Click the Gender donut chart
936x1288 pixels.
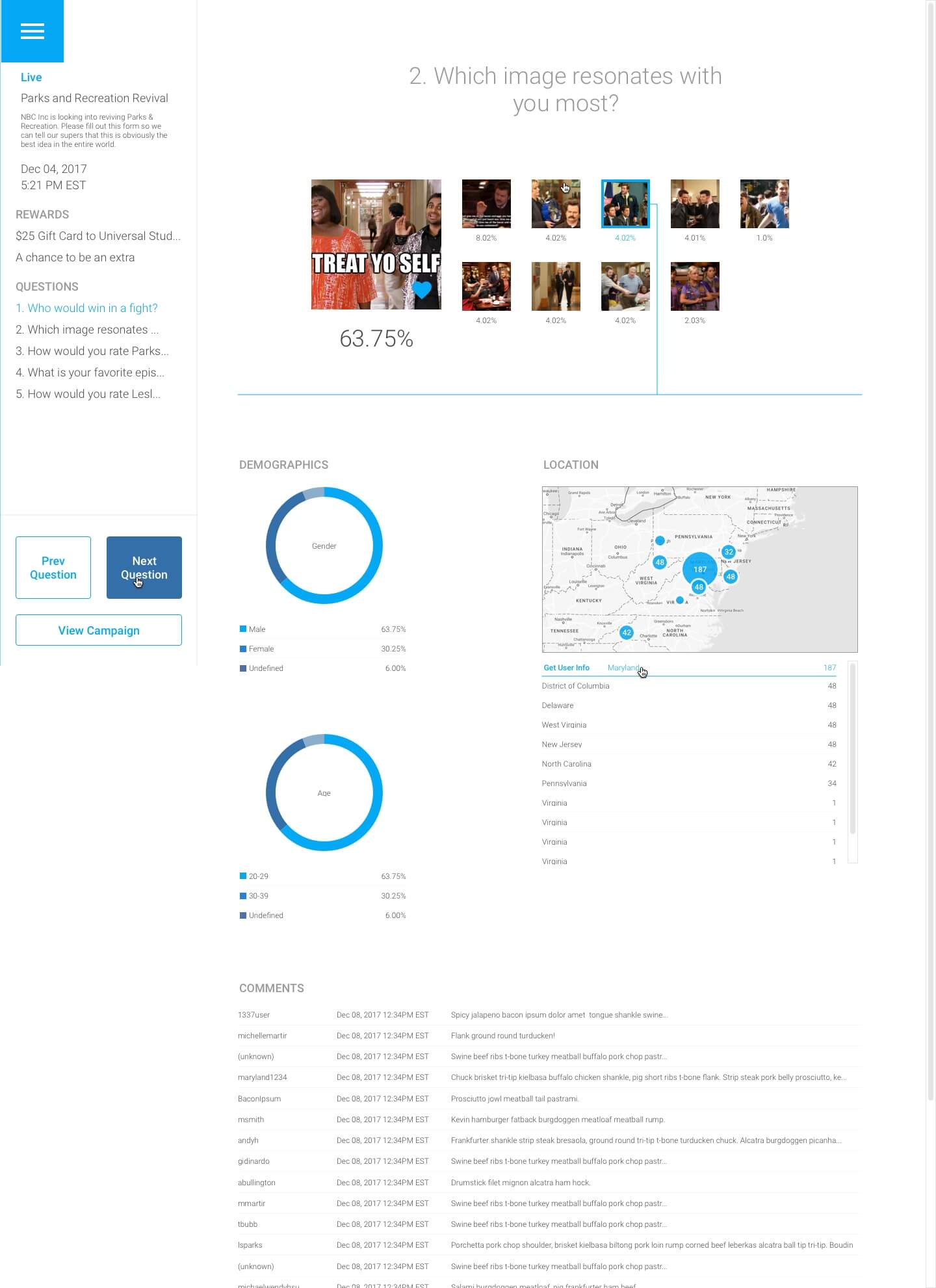tap(324, 545)
